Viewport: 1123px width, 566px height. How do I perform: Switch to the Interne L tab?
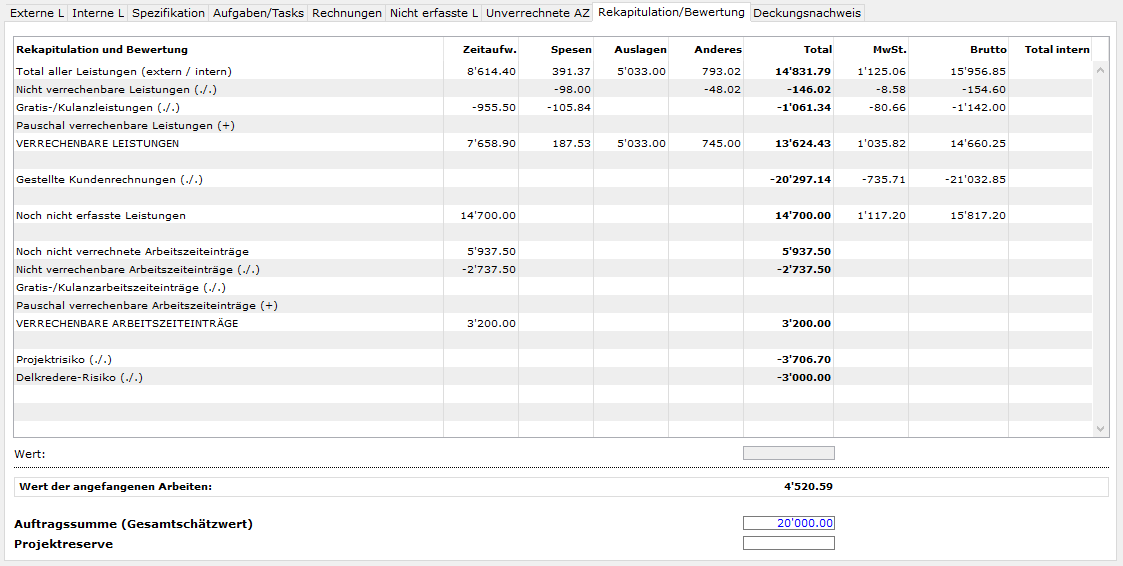point(98,13)
